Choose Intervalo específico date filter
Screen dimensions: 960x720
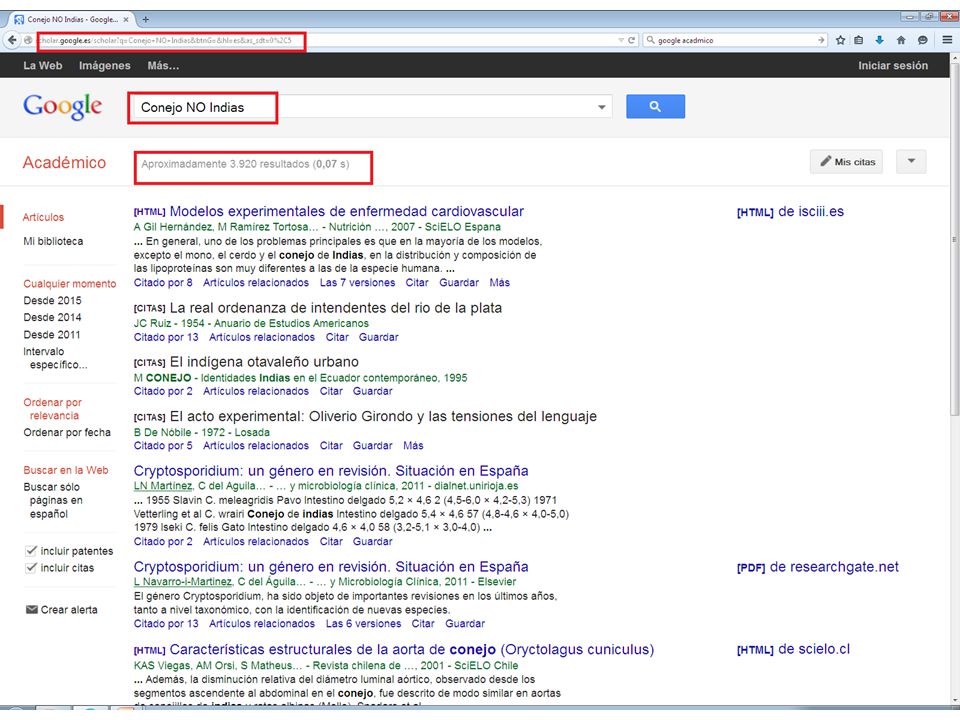click(55, 358)
